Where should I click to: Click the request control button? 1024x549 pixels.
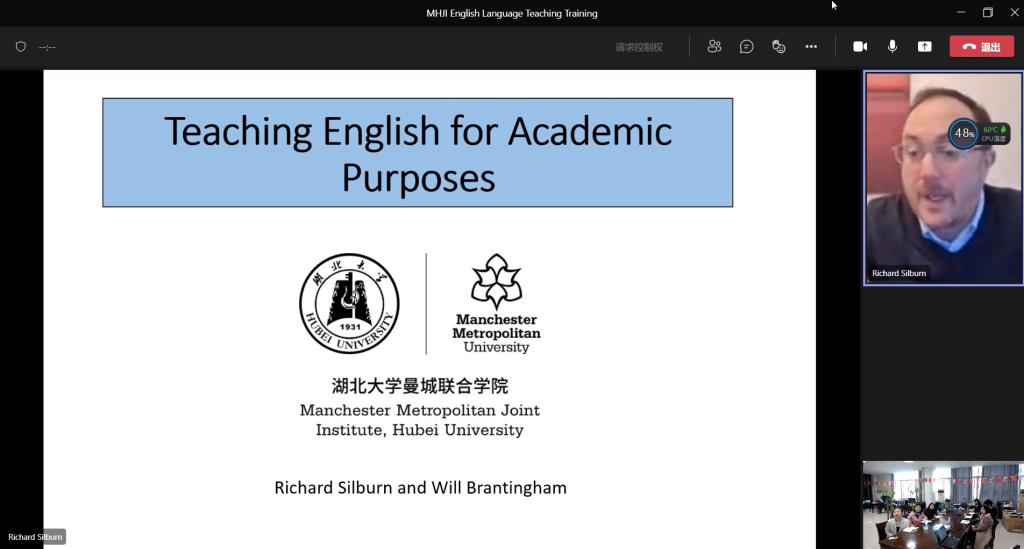click(638, 47)
